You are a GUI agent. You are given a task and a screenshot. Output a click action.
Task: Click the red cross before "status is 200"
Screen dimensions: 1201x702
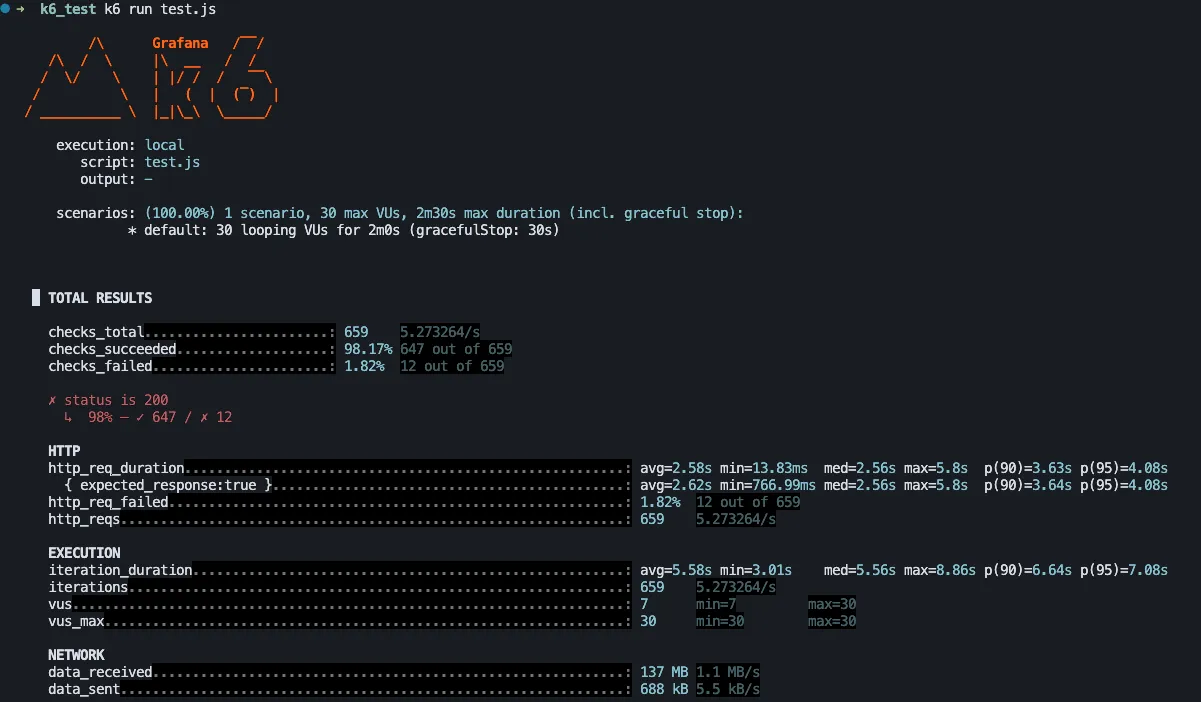click(x=52, y=400)
